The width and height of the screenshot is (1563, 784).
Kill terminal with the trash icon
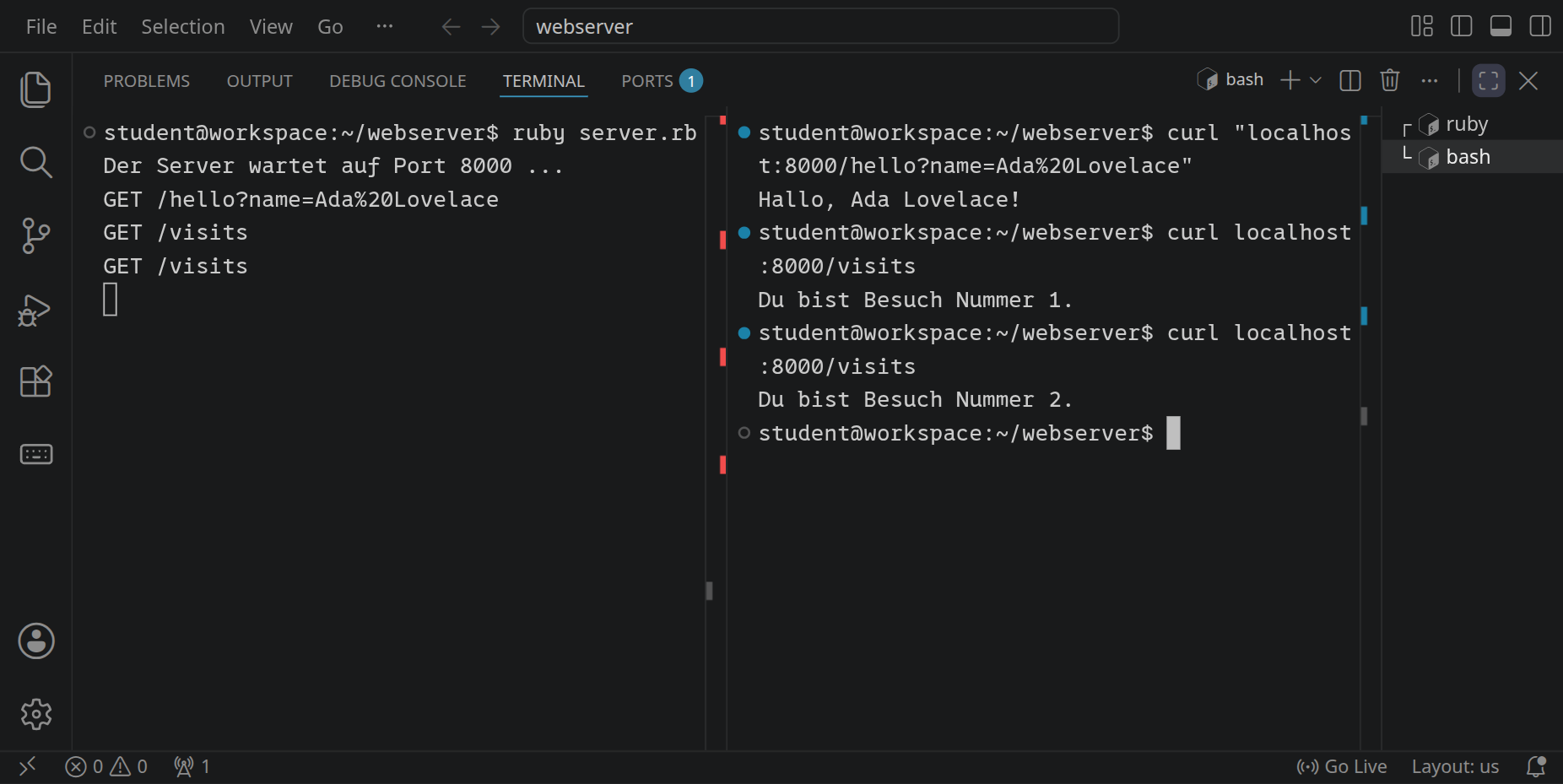coord(1390,80)
